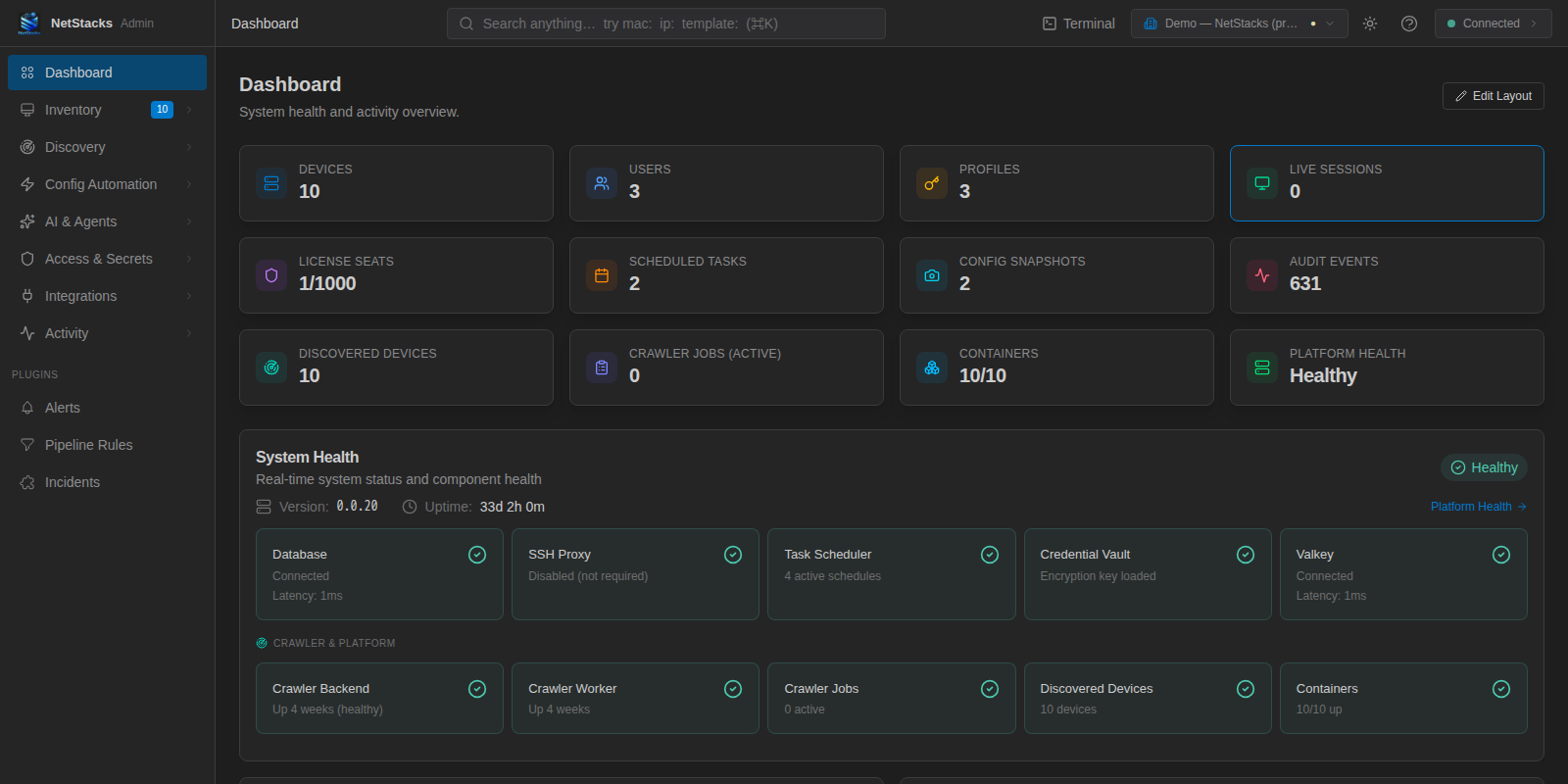Click the Uptime value 33d 2h 0m
The height and width of the screenshot is (784, 1568).
[513, 507]
